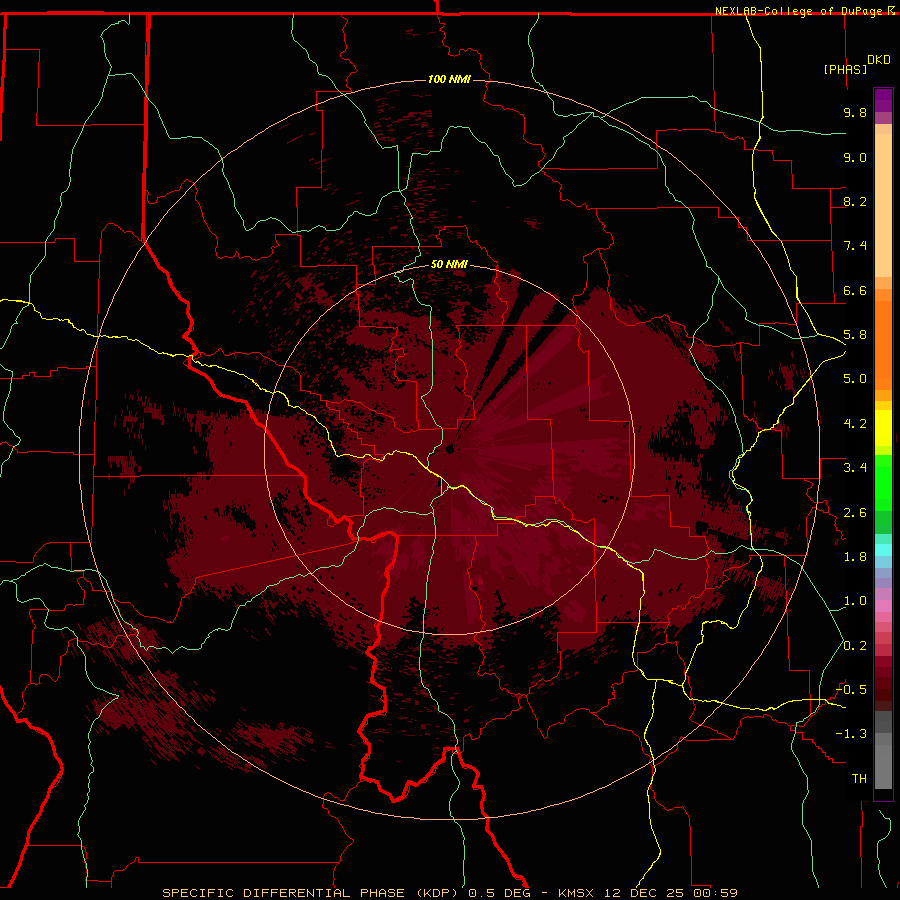
Task: Select the -1.3 value on the color scale
Action: point(851,734)
